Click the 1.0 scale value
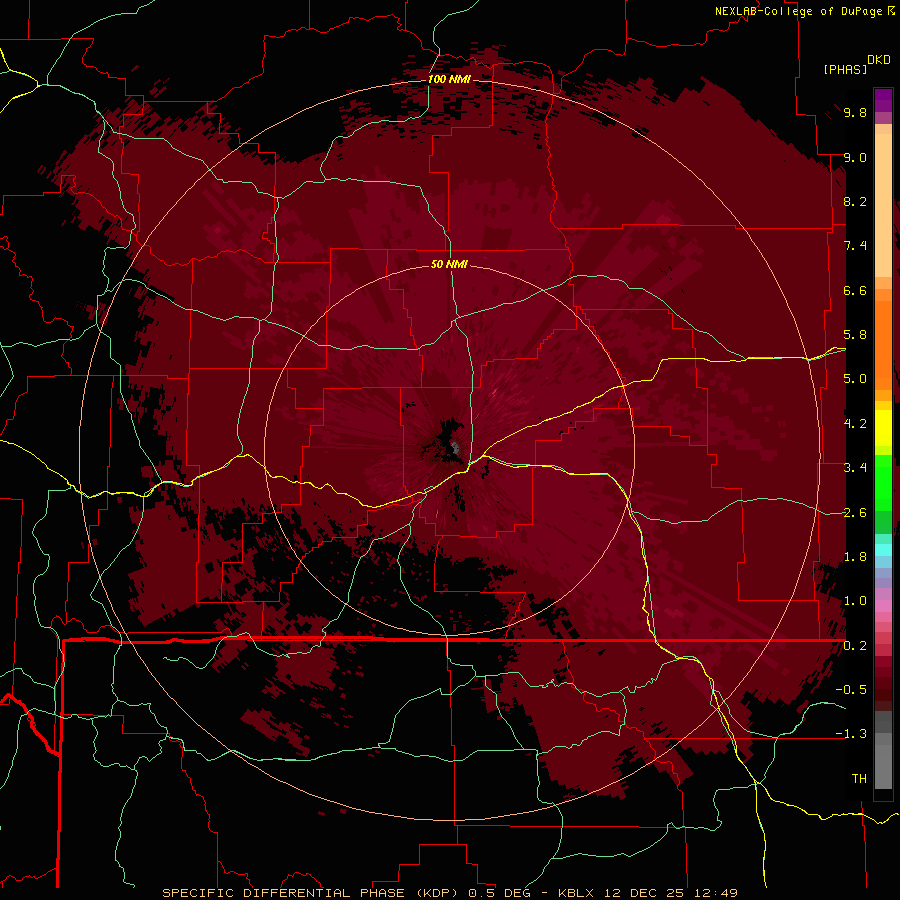 tap(855, 601)
